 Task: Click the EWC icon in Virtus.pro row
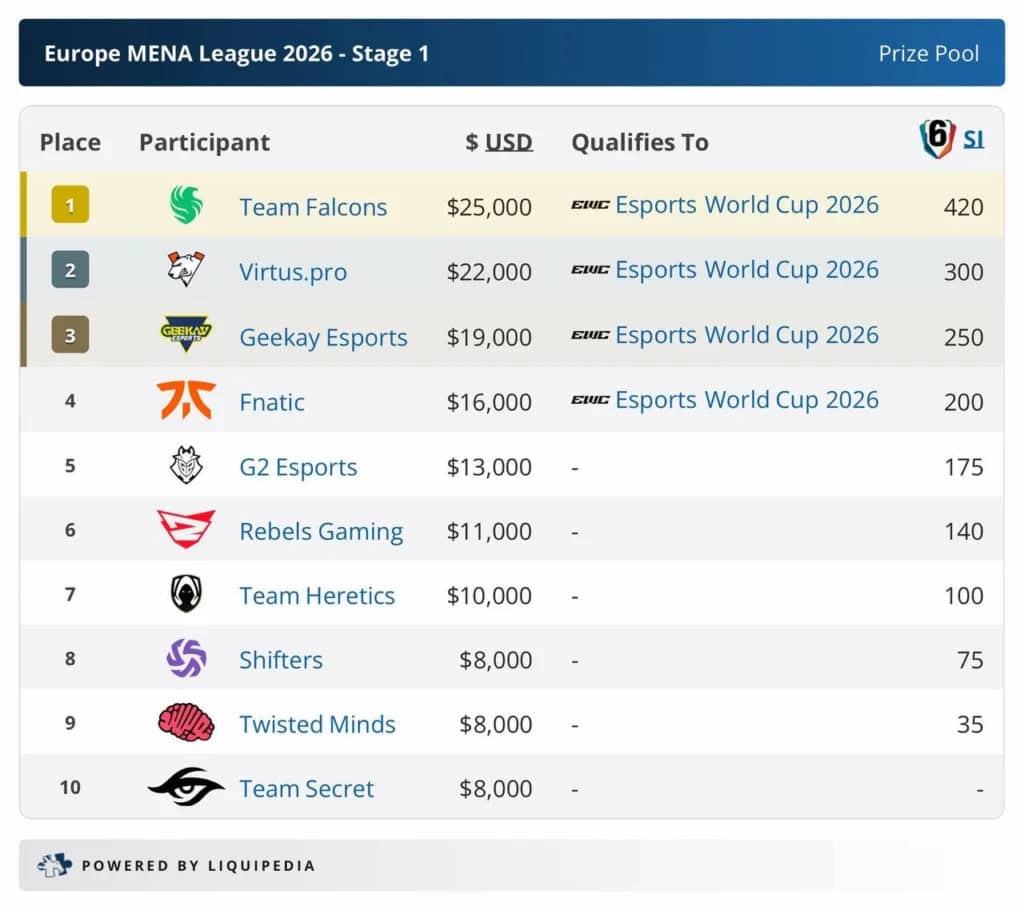pos(590,270)
